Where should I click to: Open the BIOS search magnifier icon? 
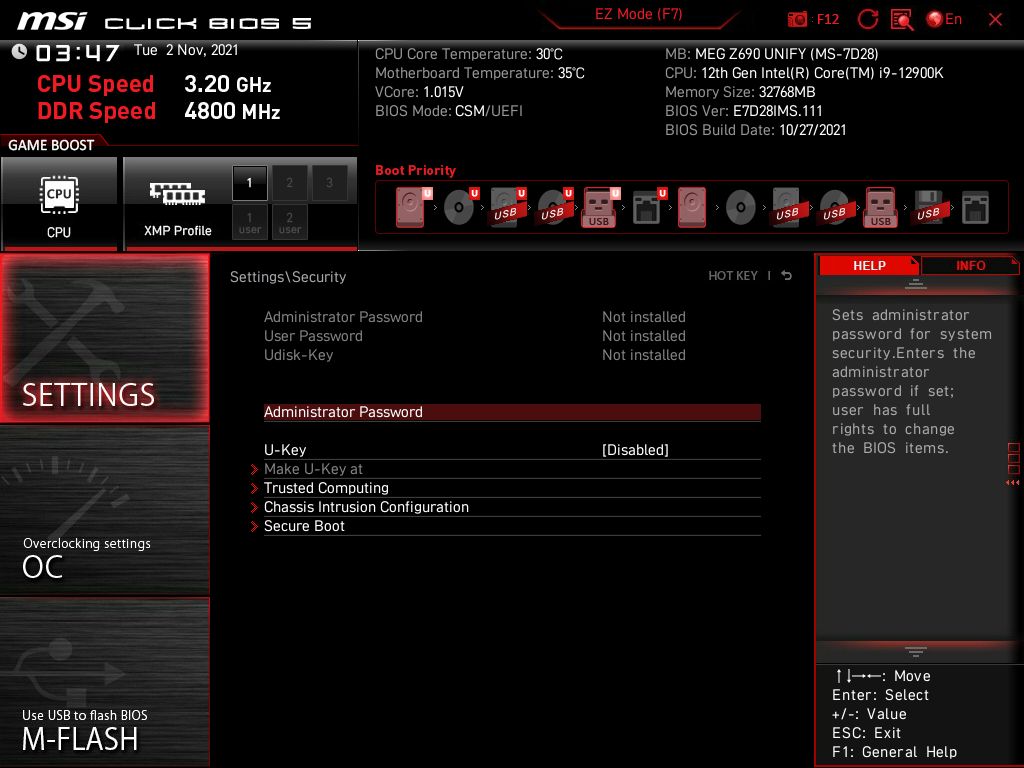click(902, 20)
